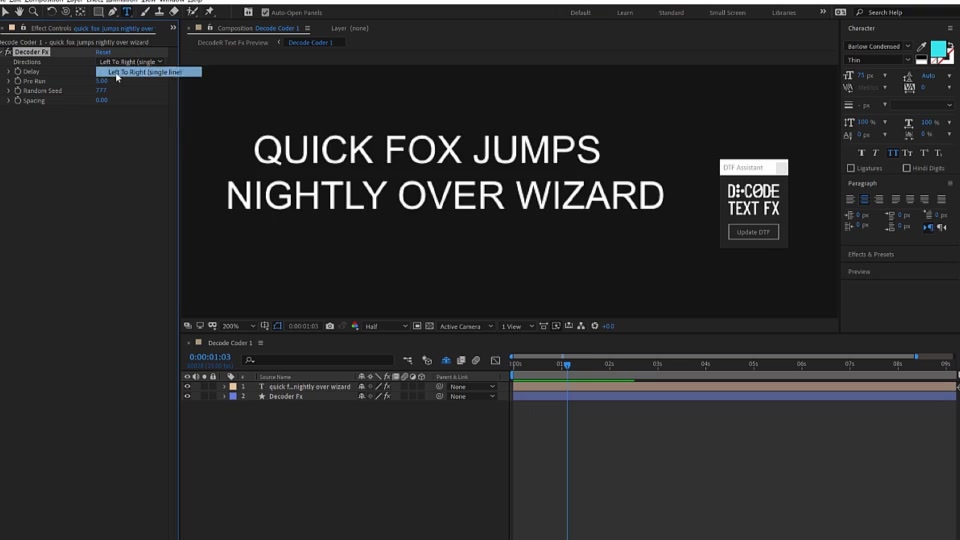Image resolution: width=960 pixels, height=540 pixels.
Task: Enable the Hindi Digits checkbox
Action: 906,168
